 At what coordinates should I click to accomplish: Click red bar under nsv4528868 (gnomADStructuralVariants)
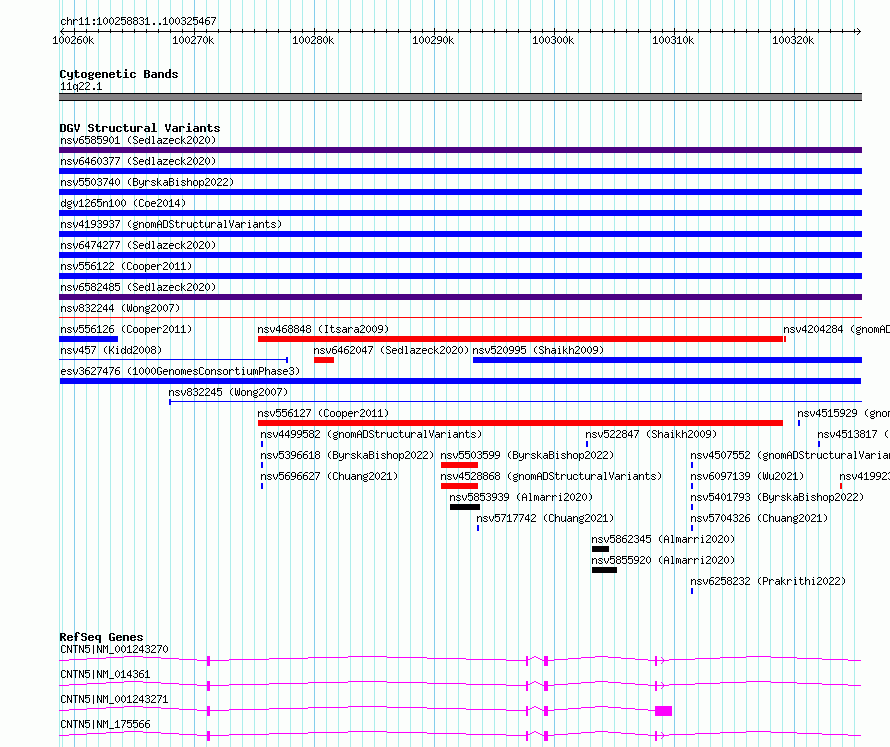click(x=459, y=486)
